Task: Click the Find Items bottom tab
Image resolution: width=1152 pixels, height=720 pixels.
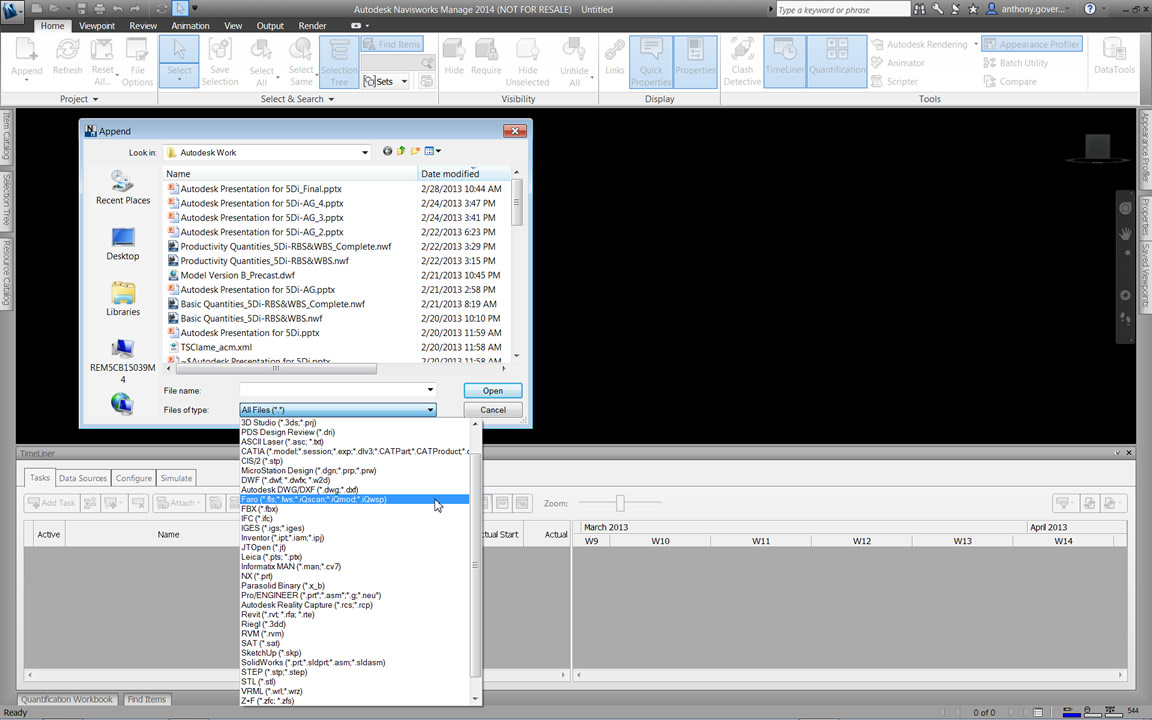Action: (146, 699)
